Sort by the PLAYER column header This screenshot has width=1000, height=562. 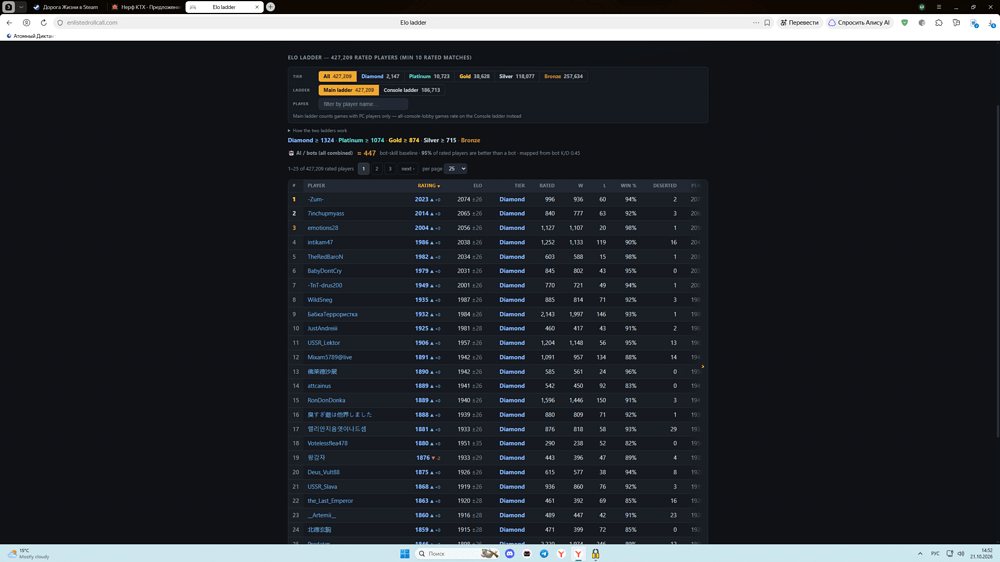[x=316, y=186]
